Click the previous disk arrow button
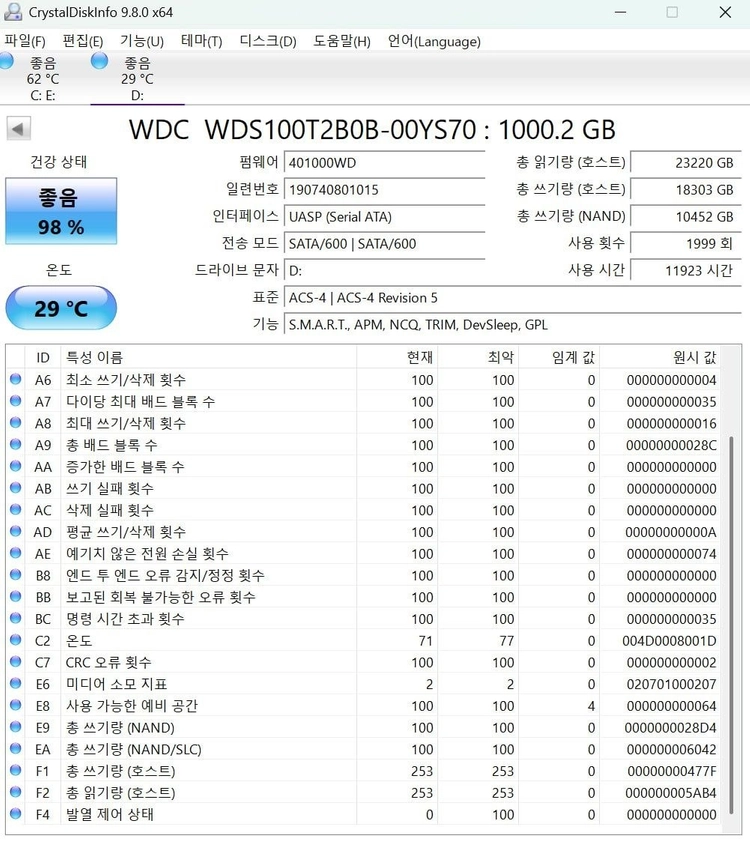750x841 pixels. 18,129
